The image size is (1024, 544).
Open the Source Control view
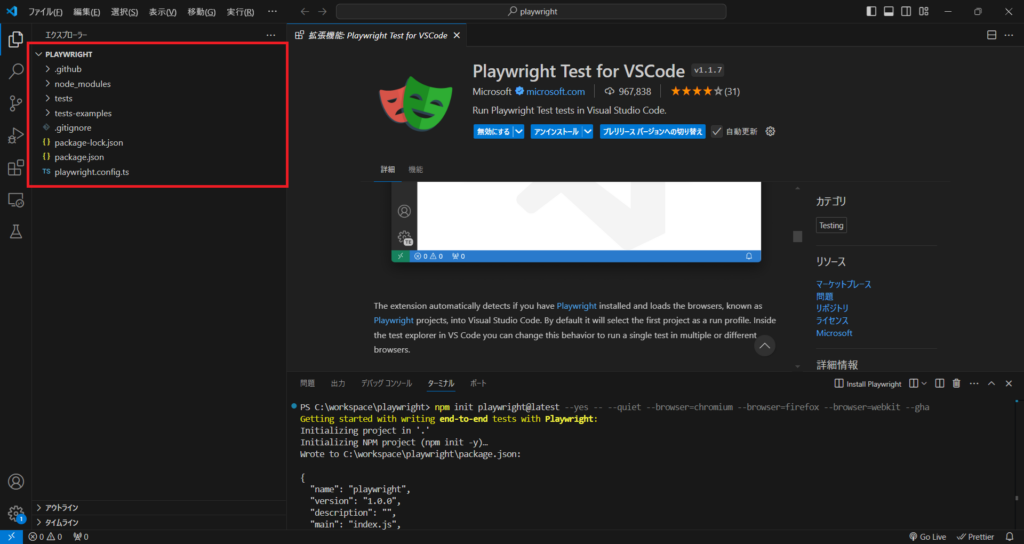click(x=16, y=103)
